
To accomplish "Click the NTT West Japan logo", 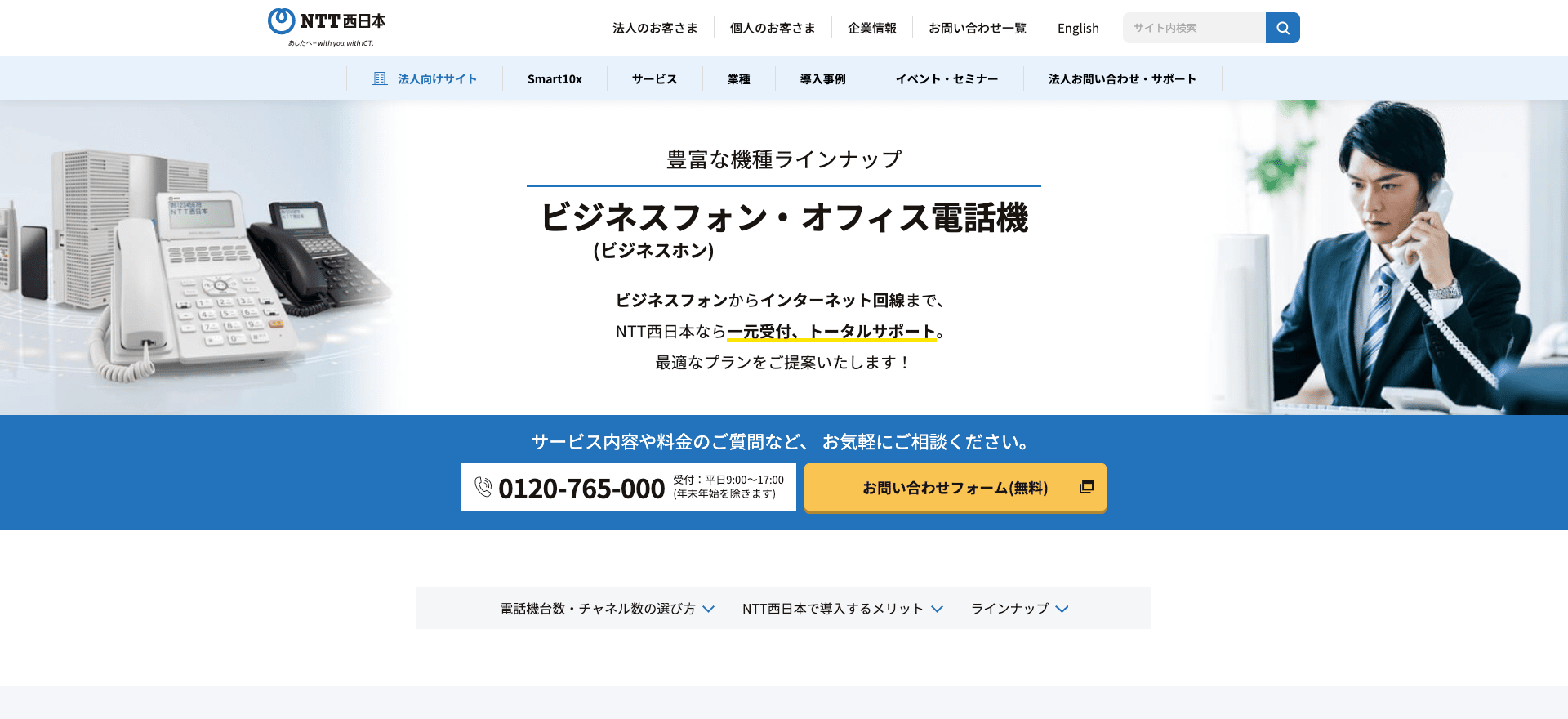I will tap(327, 27).
